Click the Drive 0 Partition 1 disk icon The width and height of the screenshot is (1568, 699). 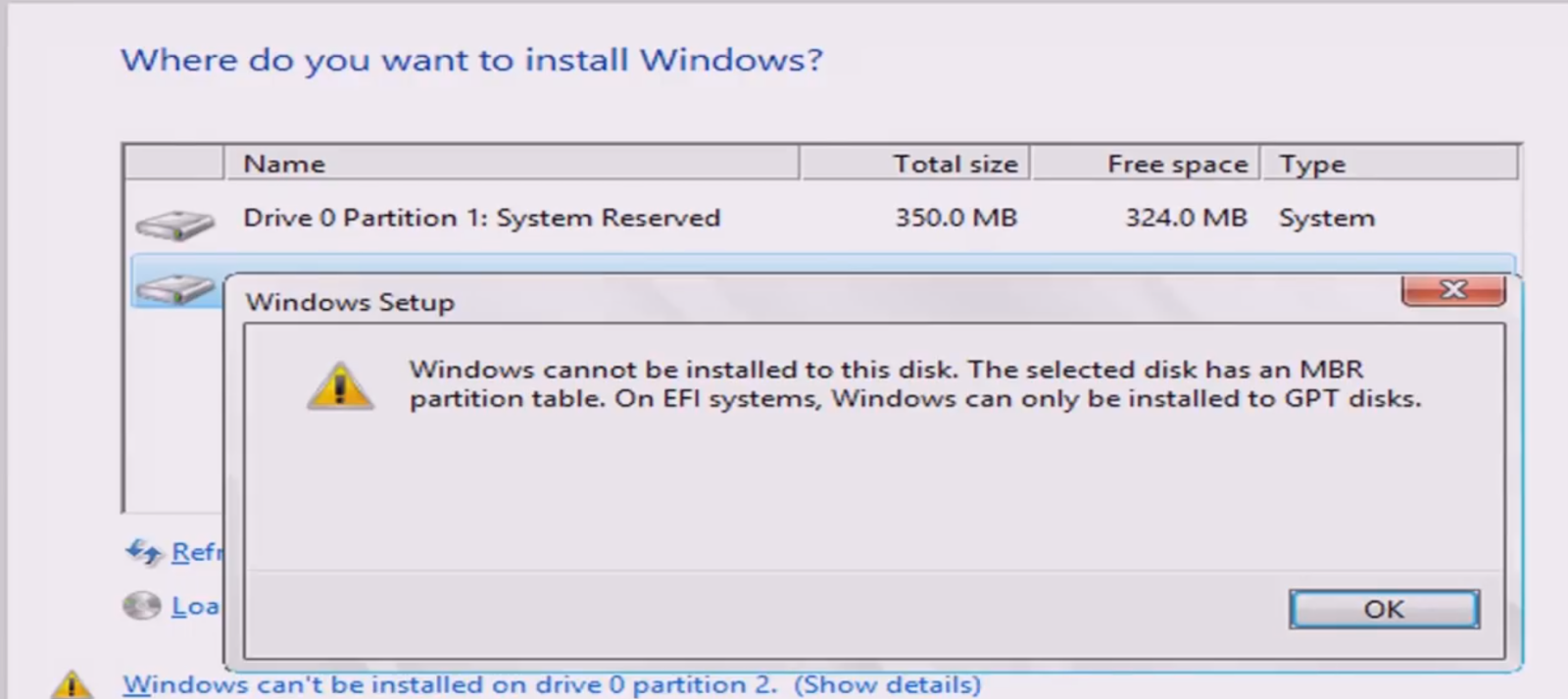coord(176,224)
